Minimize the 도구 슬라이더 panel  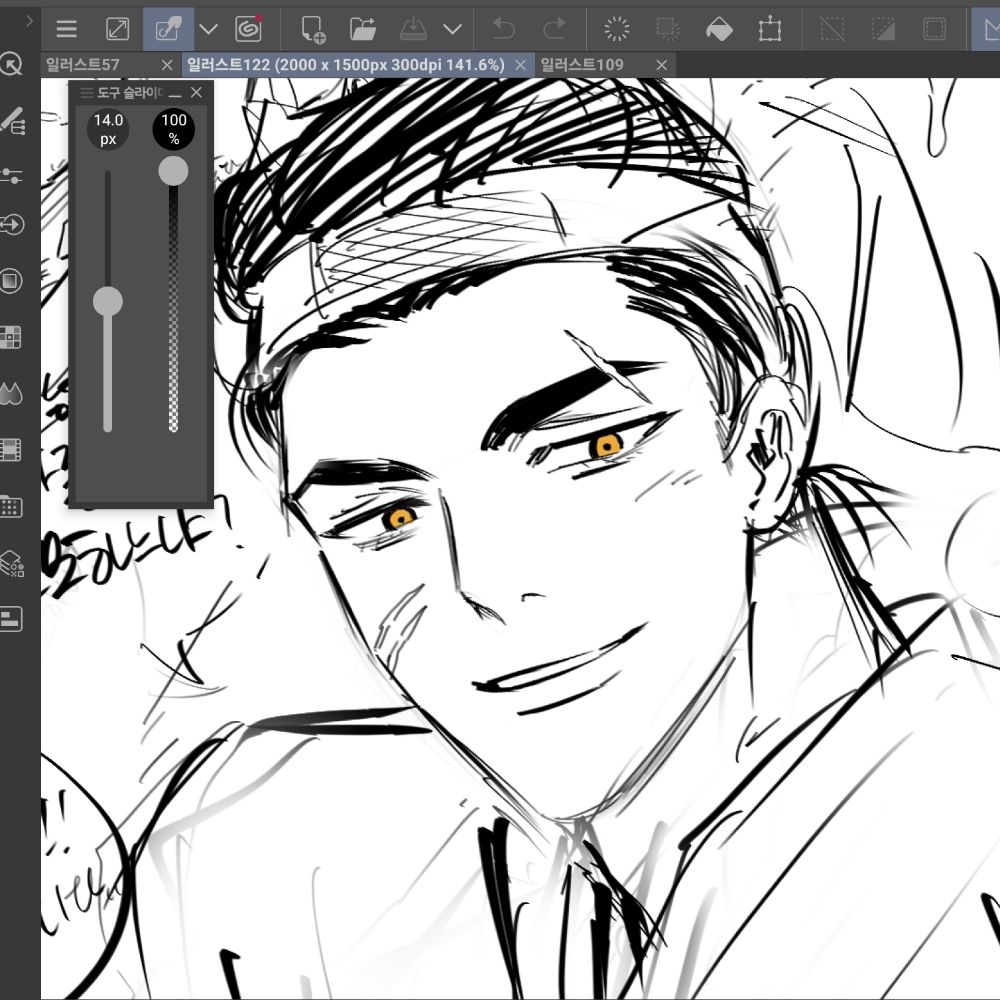[x=175, y=94]
